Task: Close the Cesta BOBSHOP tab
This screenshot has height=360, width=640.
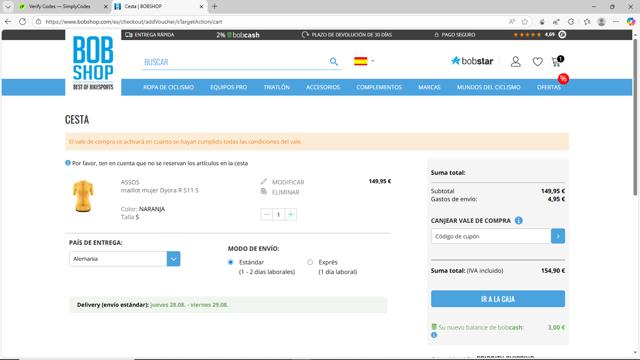Action: click(201, 7)
